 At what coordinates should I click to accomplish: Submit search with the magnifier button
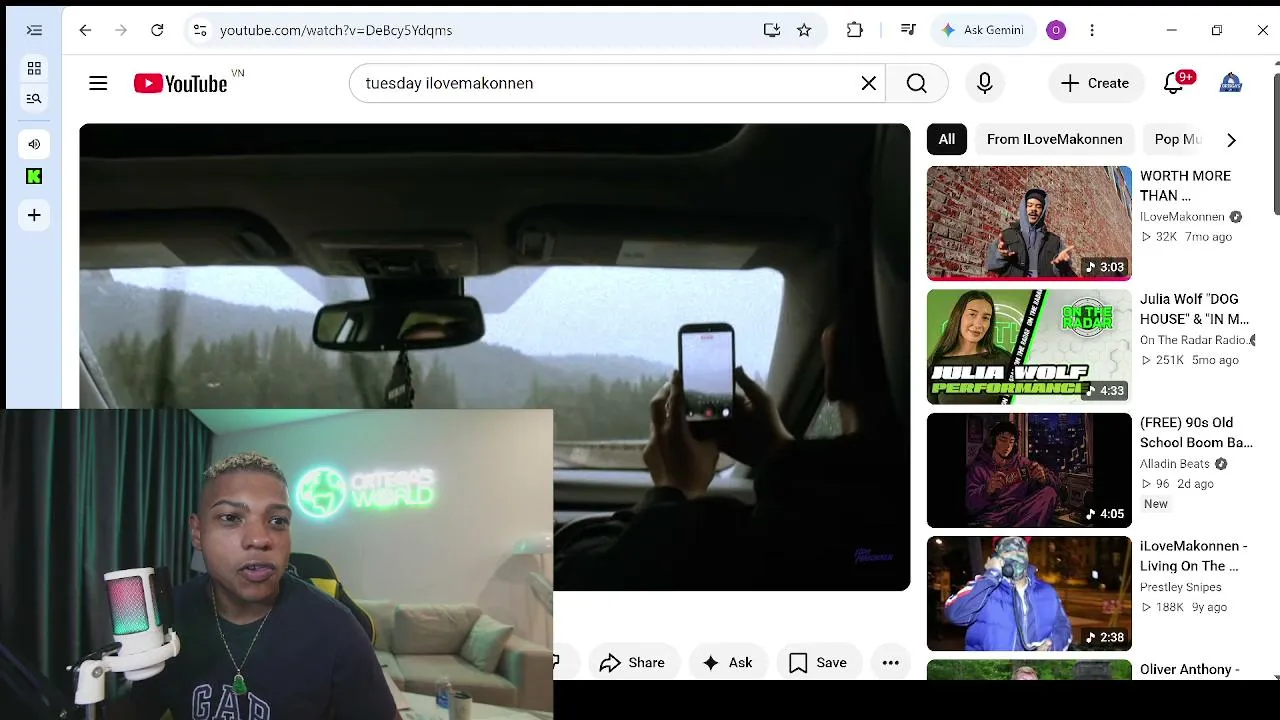click(917, 83)
